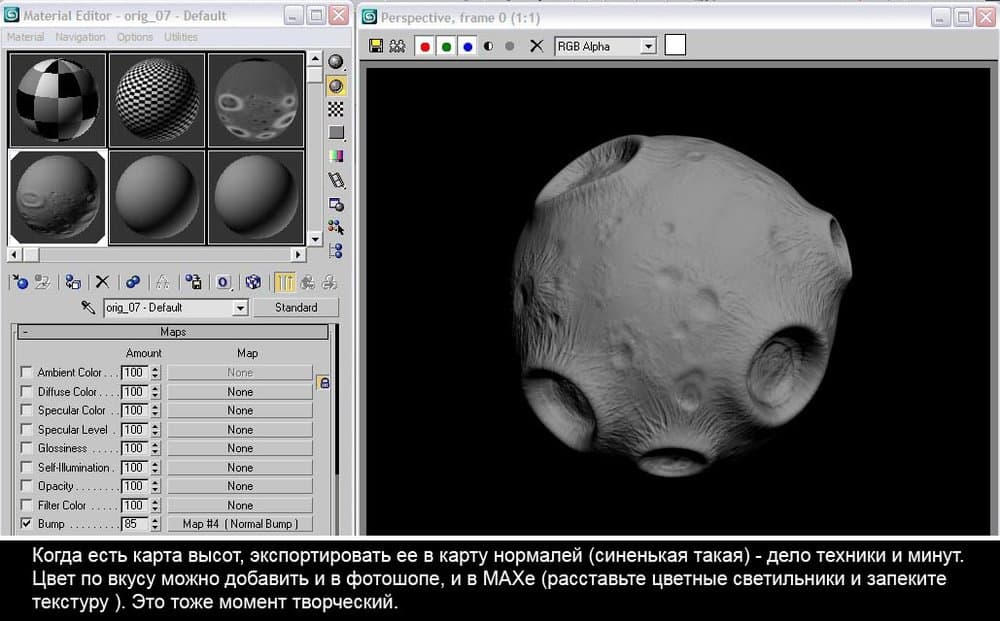Toggle the Backlight icon in side toolbar
The height and width of the screenshot is (621, 1000).
click(337, 86)
